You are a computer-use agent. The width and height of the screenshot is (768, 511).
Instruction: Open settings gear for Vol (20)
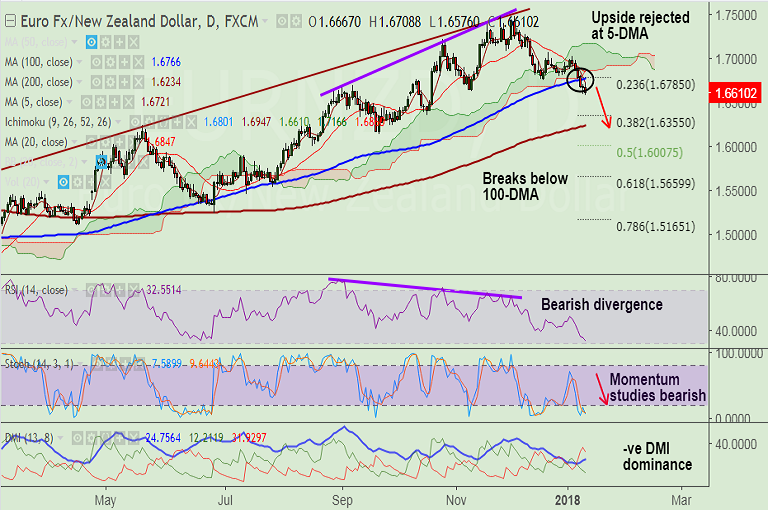pyautogui.click(x=77, y=182)
